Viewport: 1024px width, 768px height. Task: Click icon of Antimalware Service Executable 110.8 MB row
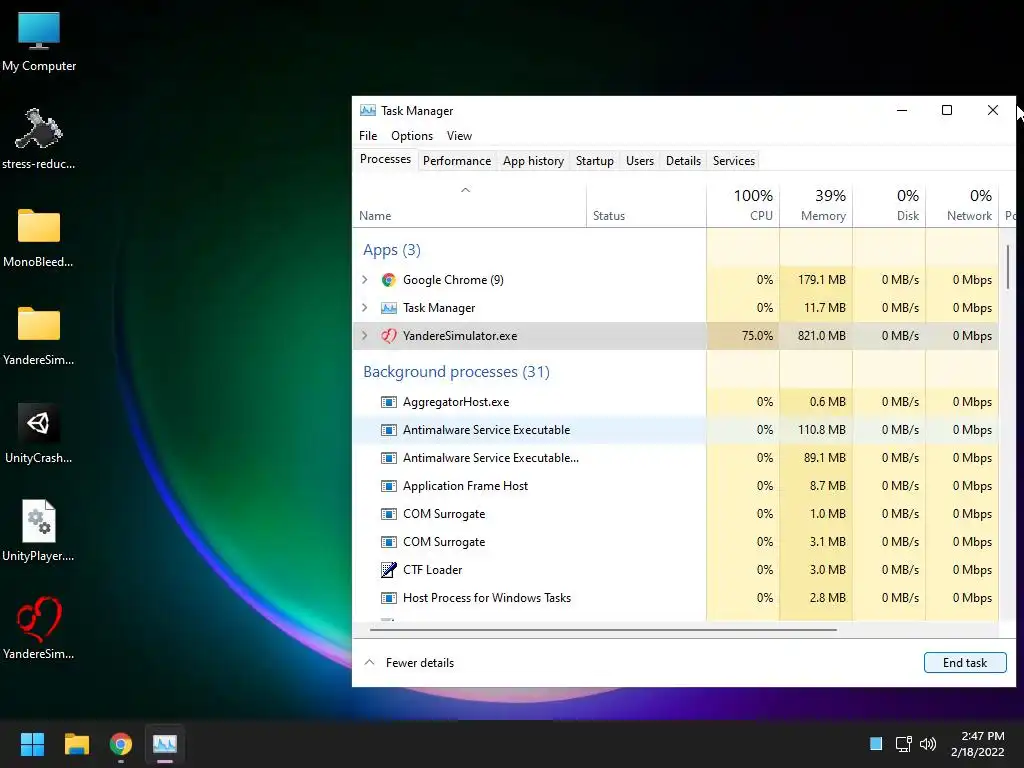click(389, 430)
